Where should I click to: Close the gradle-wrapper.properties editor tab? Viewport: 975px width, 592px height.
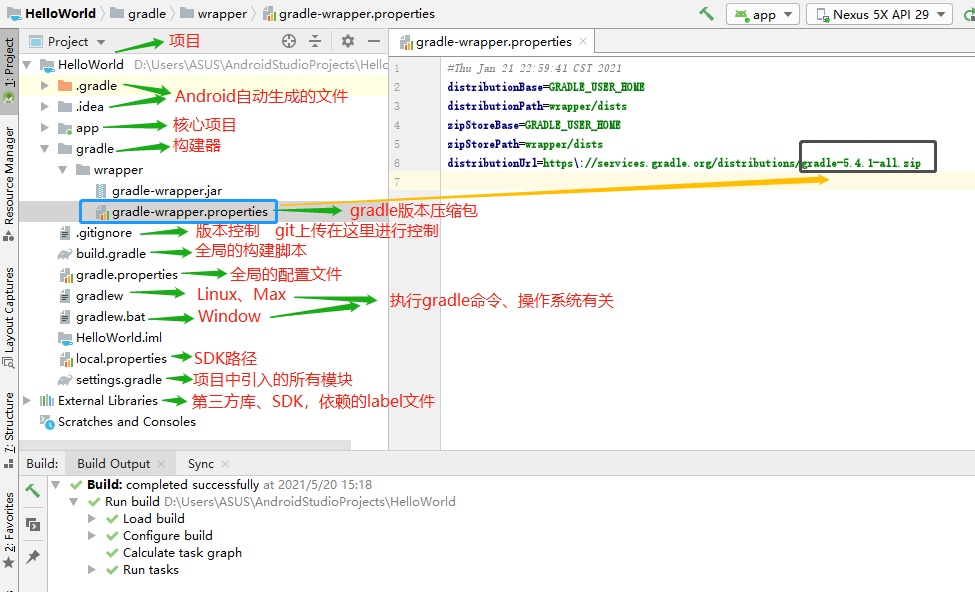[583, 41]
